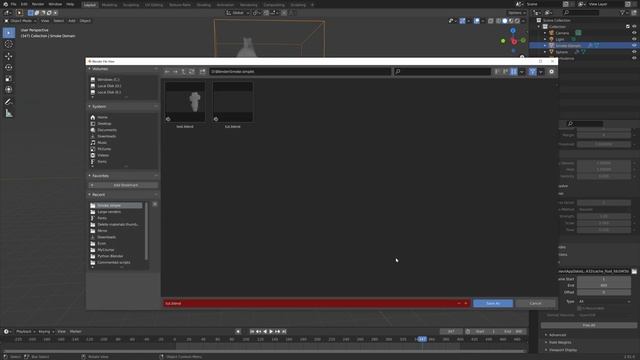
Task: Toggle the file browser filter funnel
Action: (x=533, y=72)
